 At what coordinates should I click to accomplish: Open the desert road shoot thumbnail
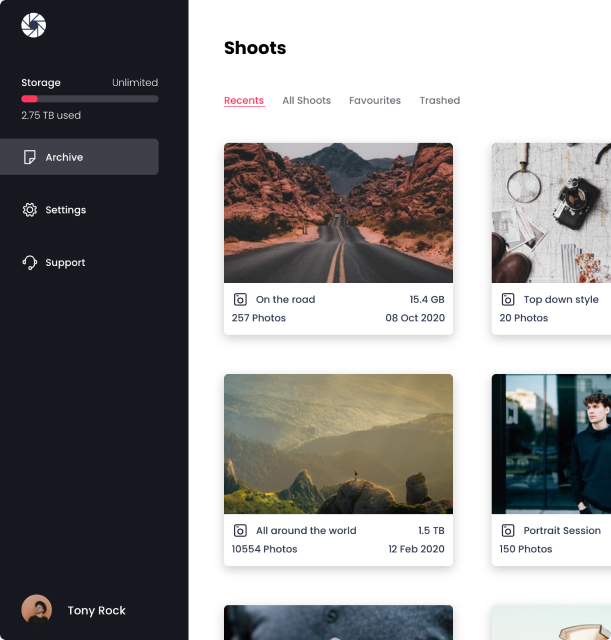[338, 212]
